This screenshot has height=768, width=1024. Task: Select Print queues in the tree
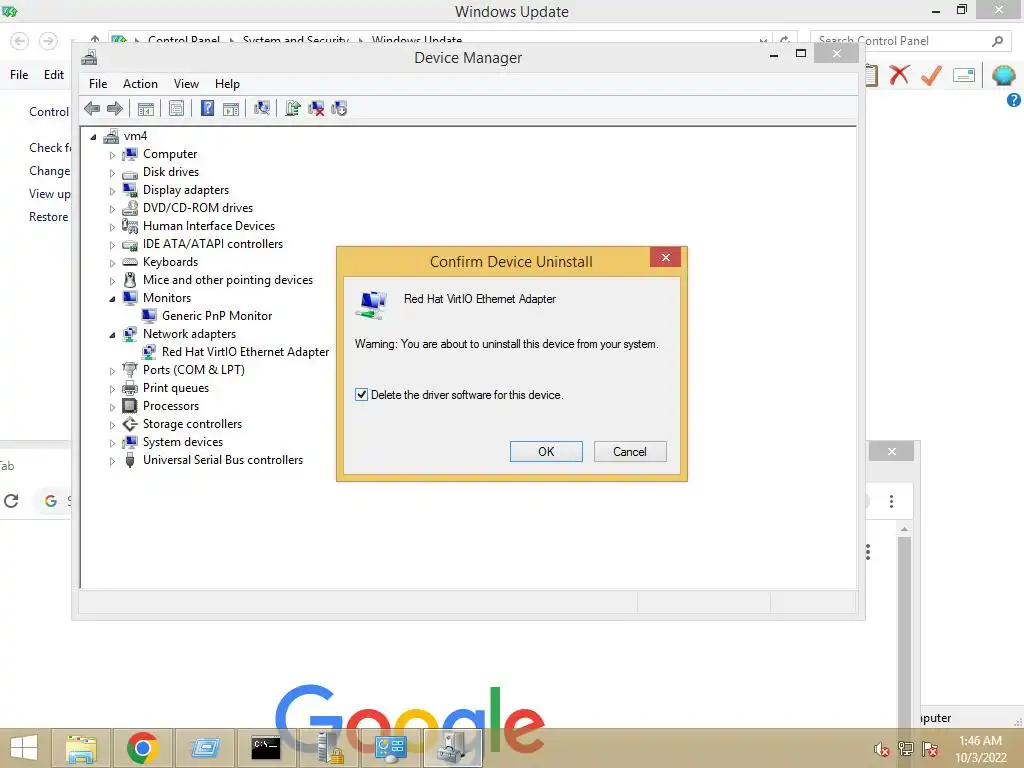[x=176, y=388]
